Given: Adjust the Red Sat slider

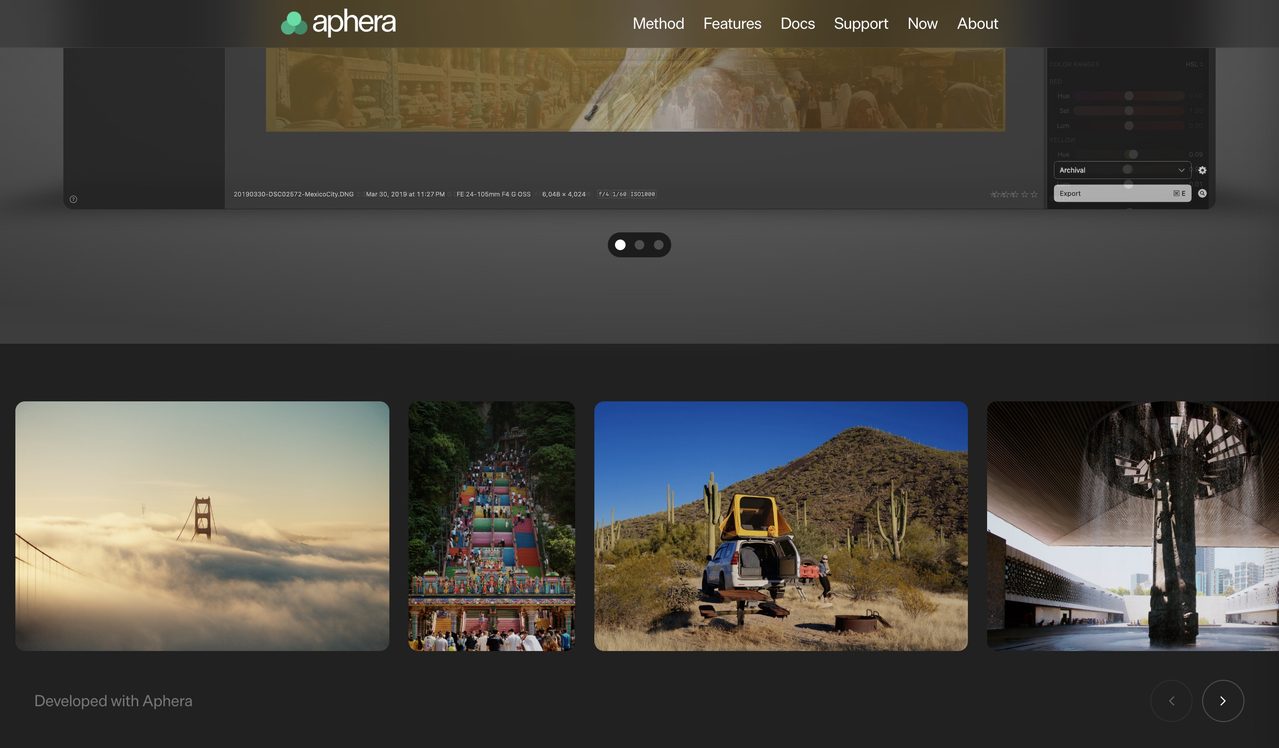Looking at the screenshot, I should coord(1129,110).
